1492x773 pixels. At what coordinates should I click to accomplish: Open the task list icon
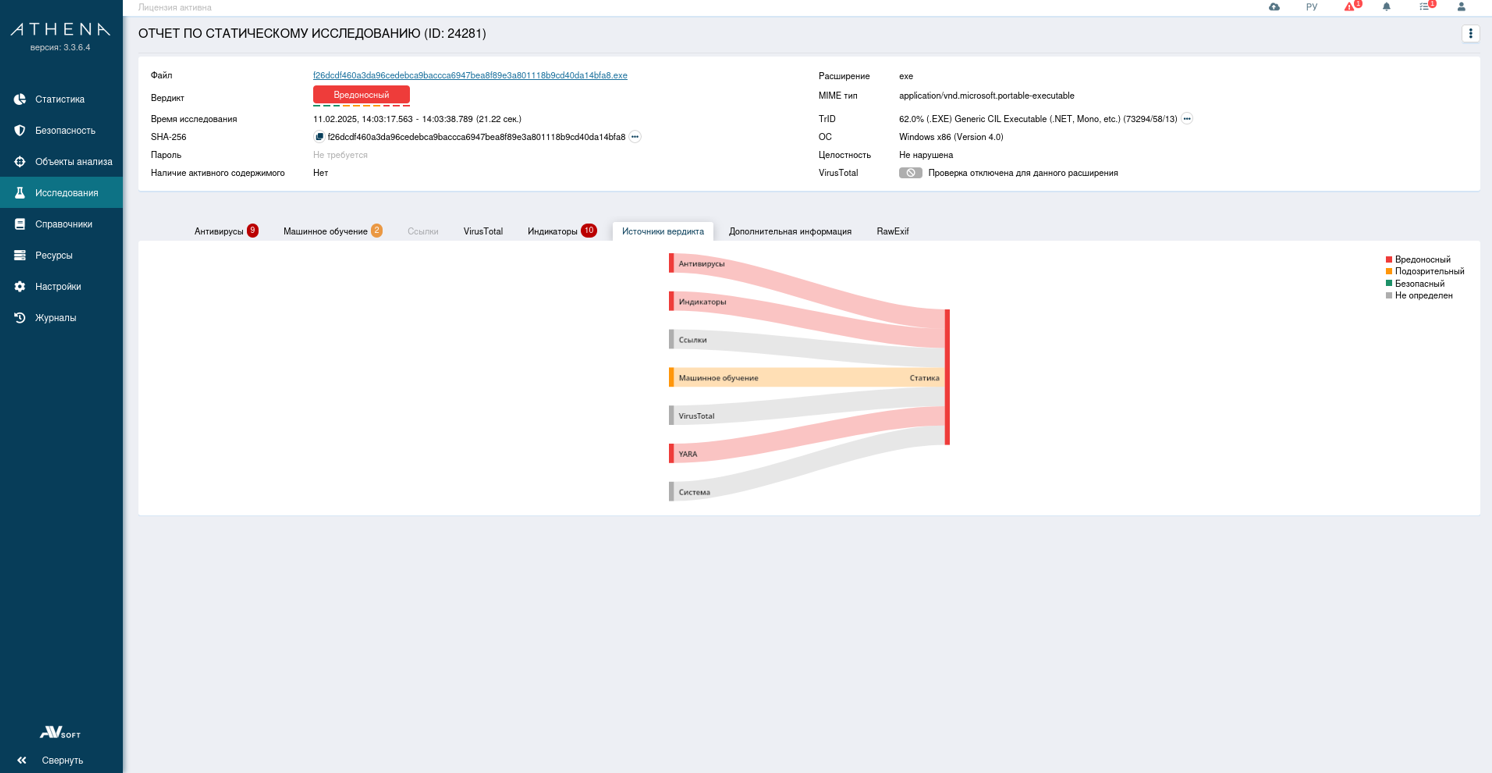point(1424,7)
